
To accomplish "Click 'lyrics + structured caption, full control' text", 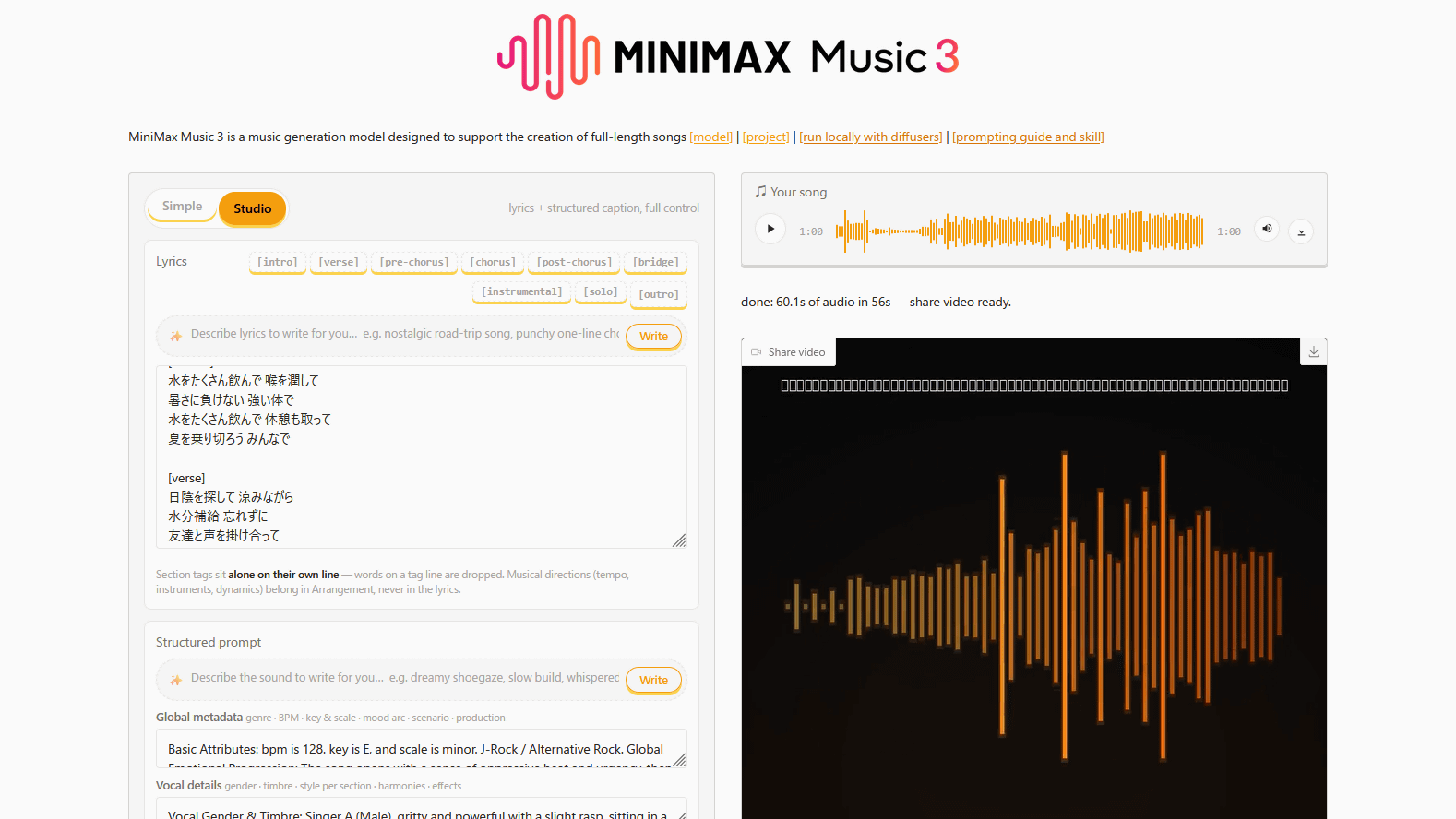I will click(603, 208).
